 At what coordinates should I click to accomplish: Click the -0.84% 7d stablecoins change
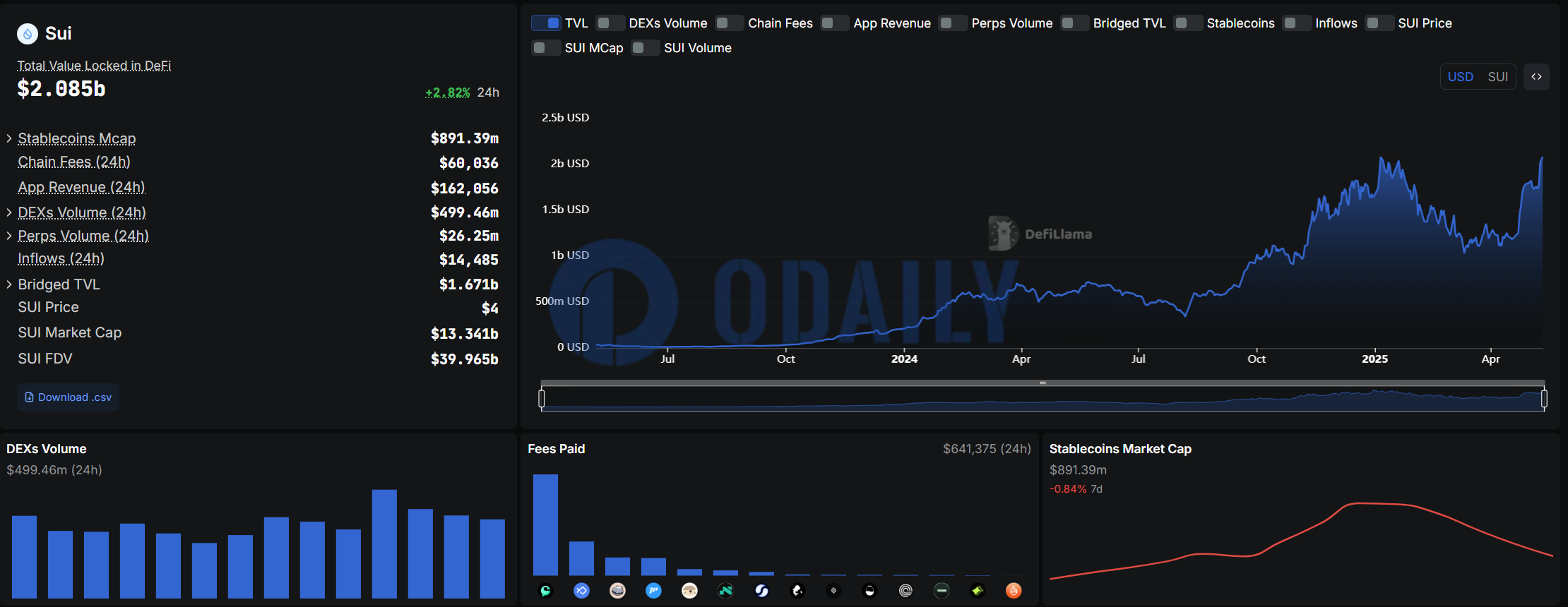click(x=1076, y=489)
